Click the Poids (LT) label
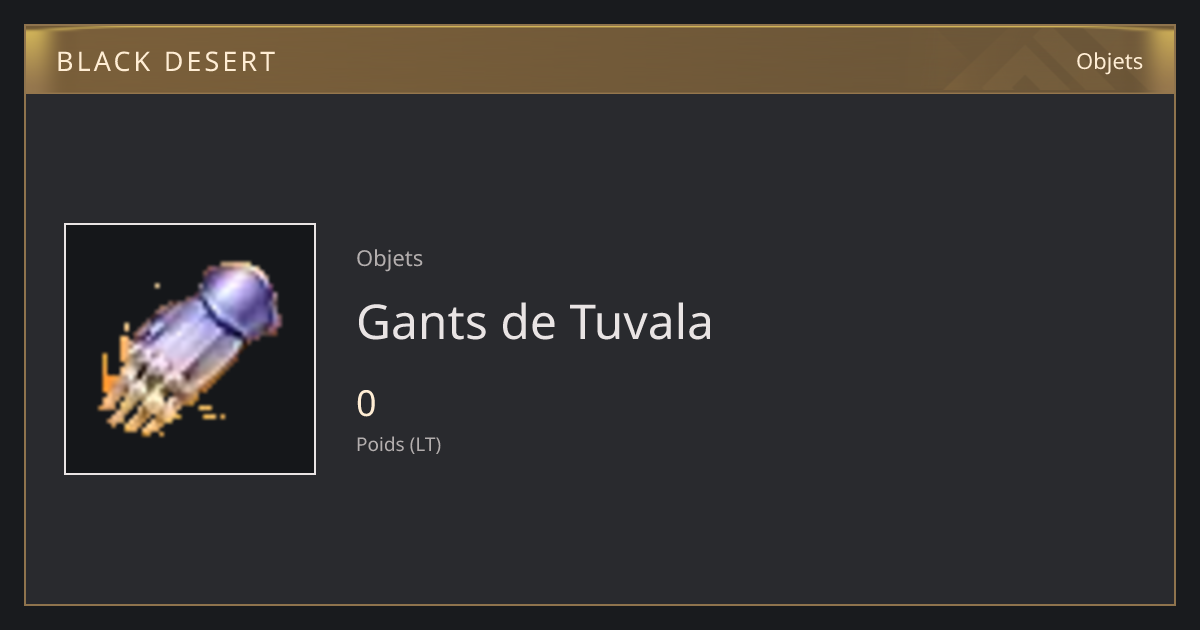 coord(398,444)
